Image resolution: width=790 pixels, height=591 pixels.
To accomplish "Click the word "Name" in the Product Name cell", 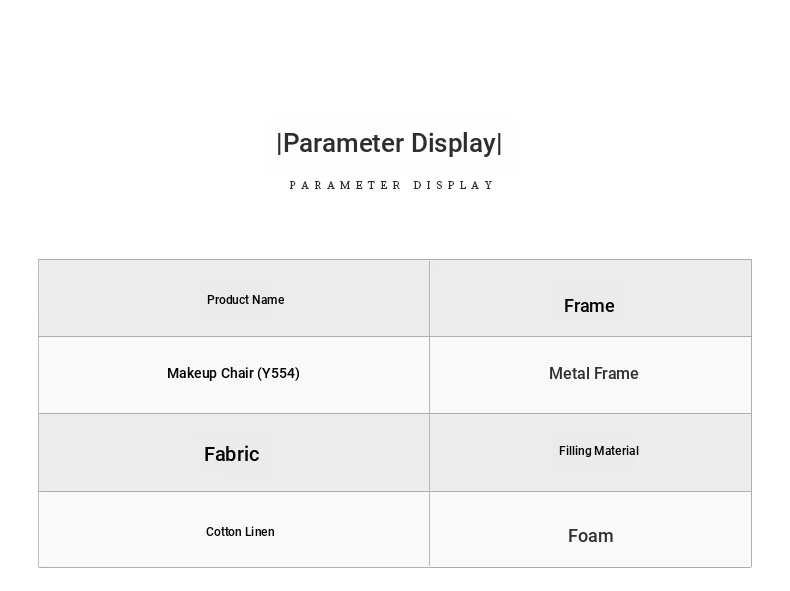I will [269, 300].
